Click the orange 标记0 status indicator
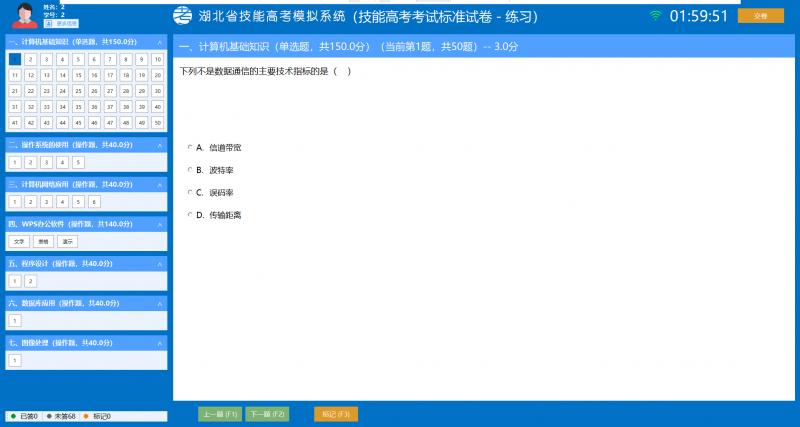800x427 pixels. coord(97,416)
